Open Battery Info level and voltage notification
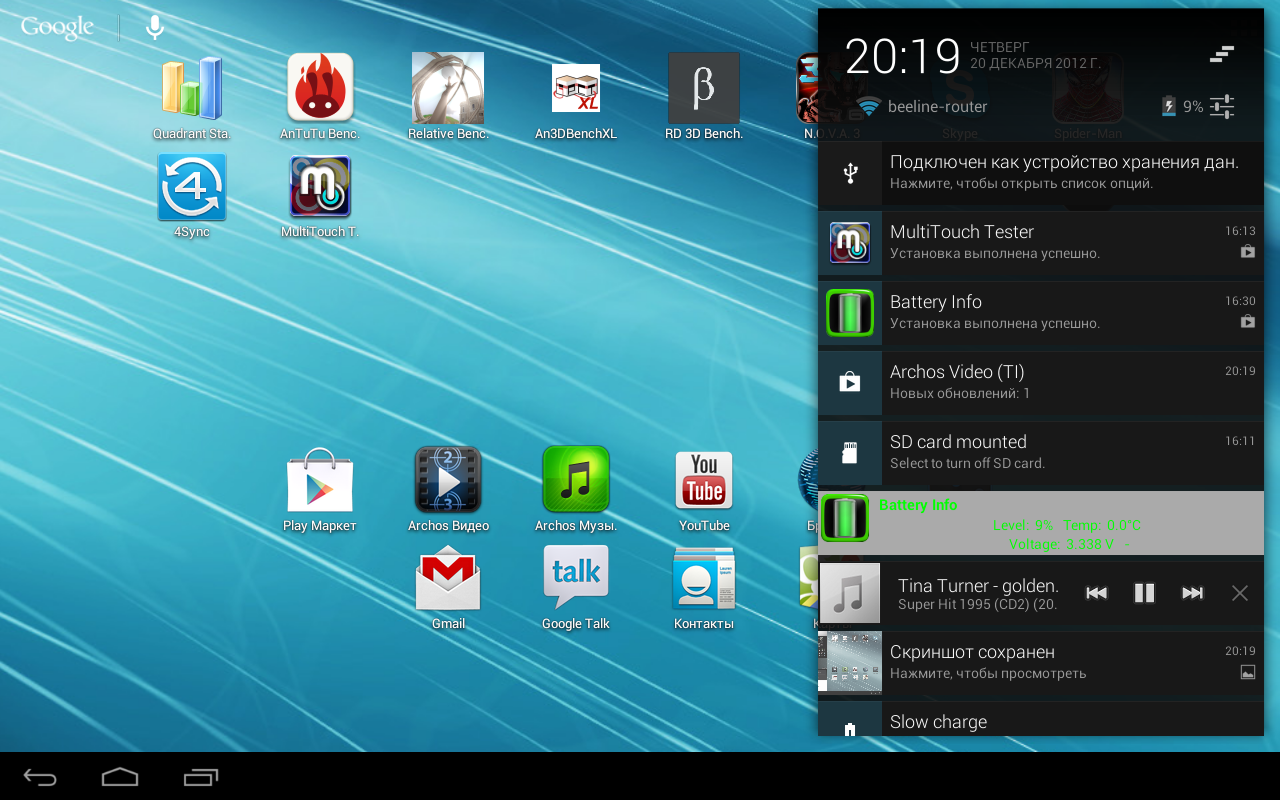The height and width of the screenshot is (800, 1280). 1041,523
